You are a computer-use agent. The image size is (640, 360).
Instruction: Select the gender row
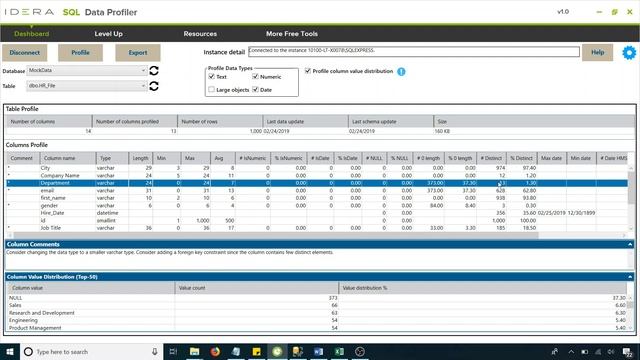[317, 205]
